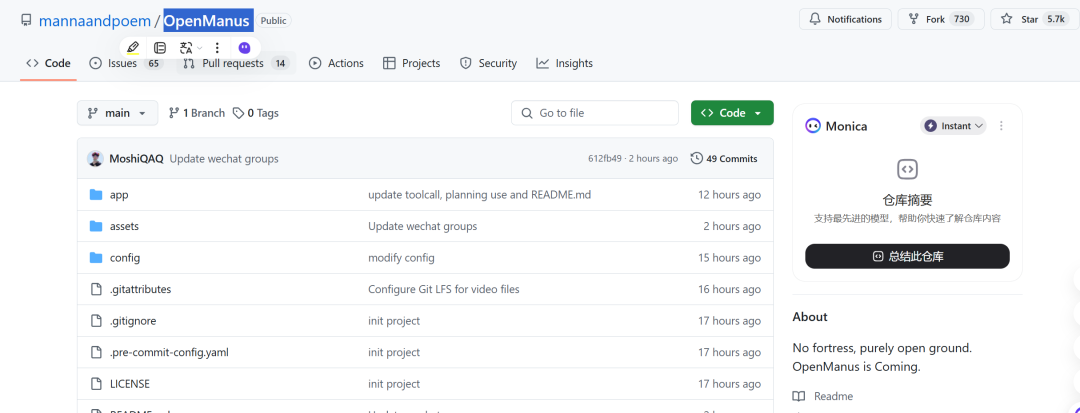
Task: Click the highlighter pen icon in floating toolbar
Action: [x=134, y=47]
